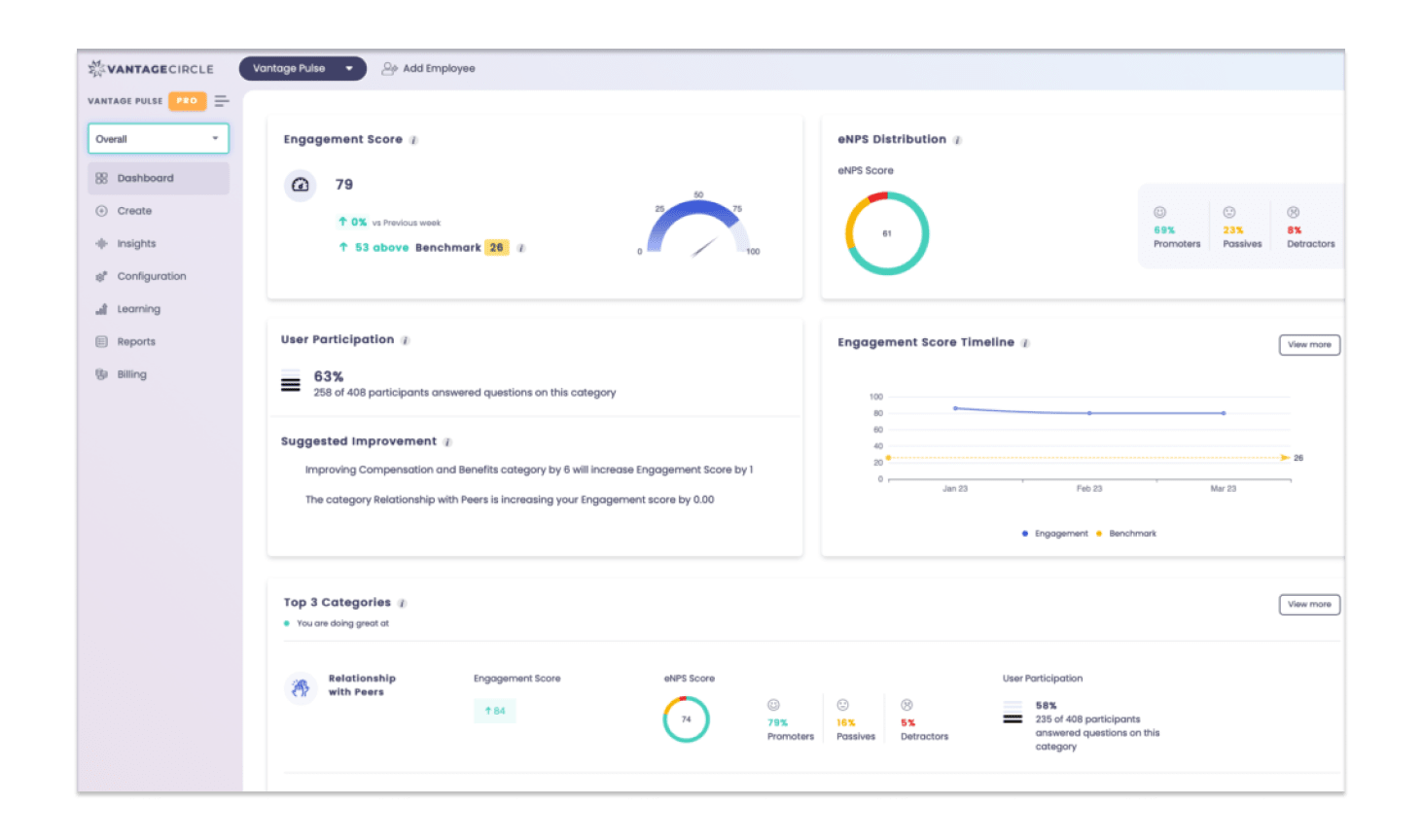Click the User Participation info icon
Viewport: 1422px width, 840px height.
[x=406, y=340]
